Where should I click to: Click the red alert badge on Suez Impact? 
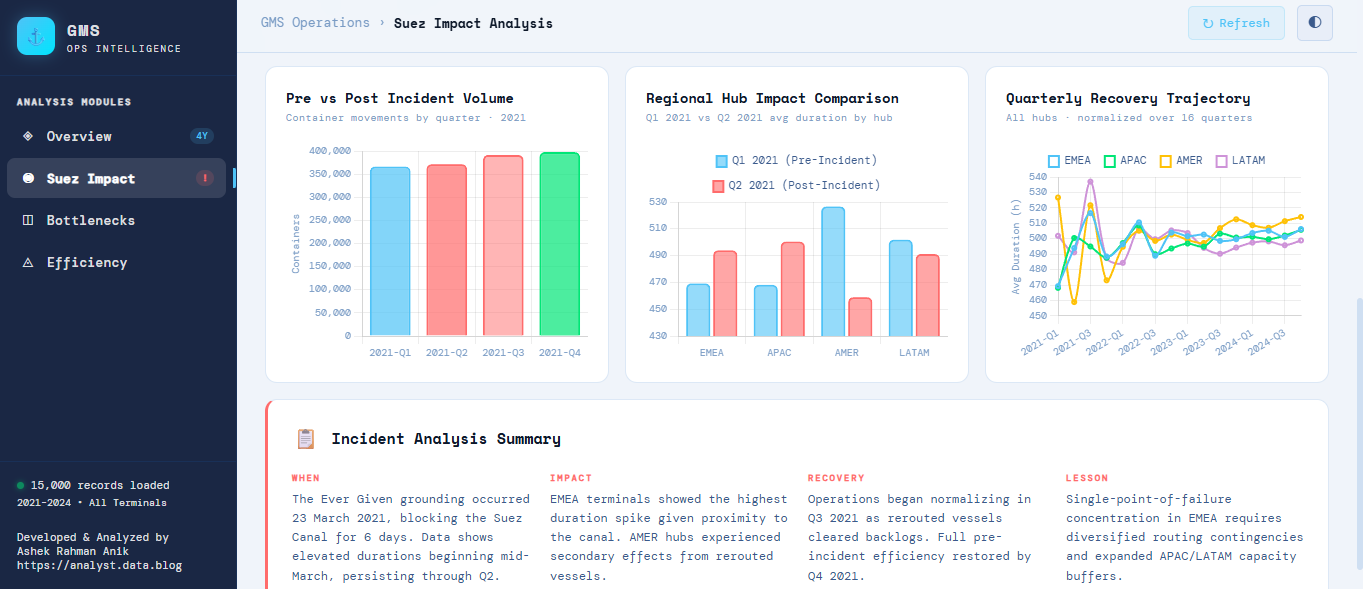pos(204,178)
